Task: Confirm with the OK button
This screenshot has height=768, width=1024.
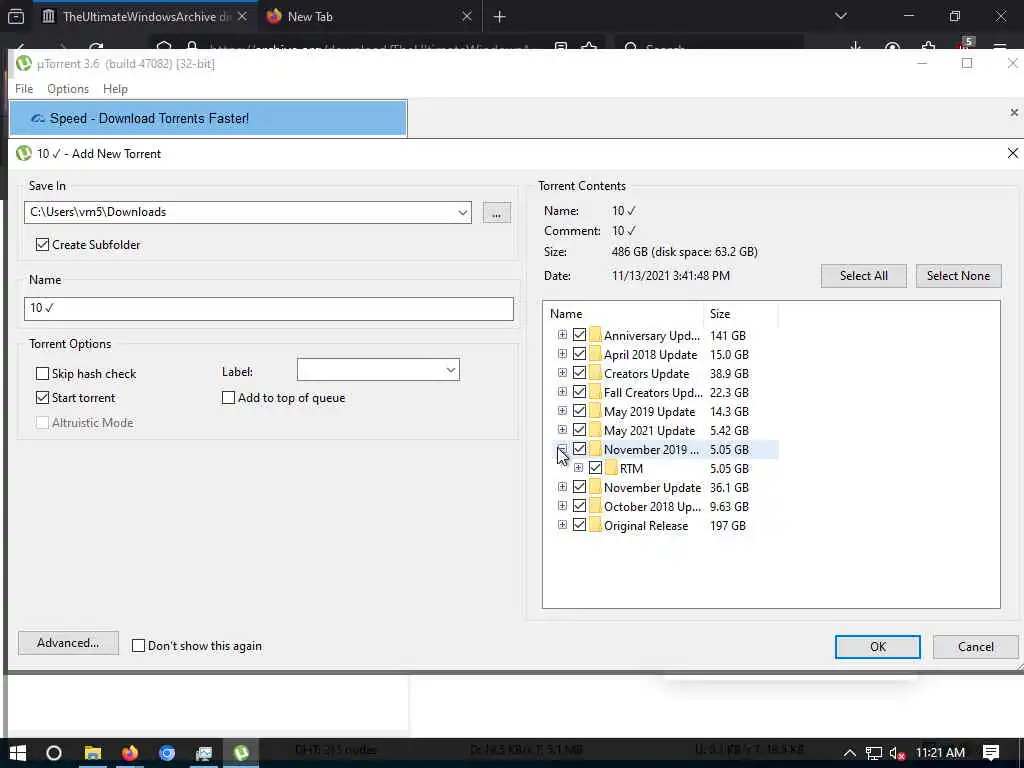Action: tap(878, 647)
